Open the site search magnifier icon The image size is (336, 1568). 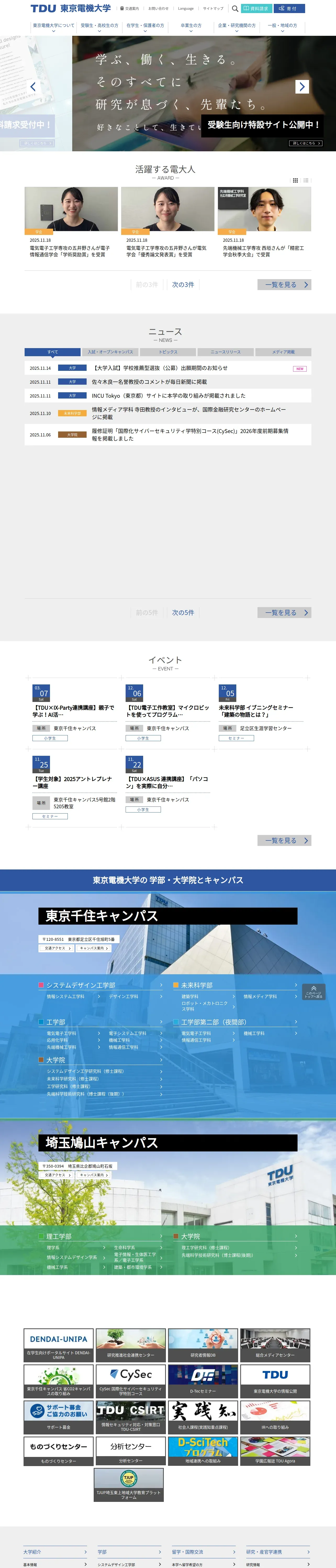click(235, 9)
